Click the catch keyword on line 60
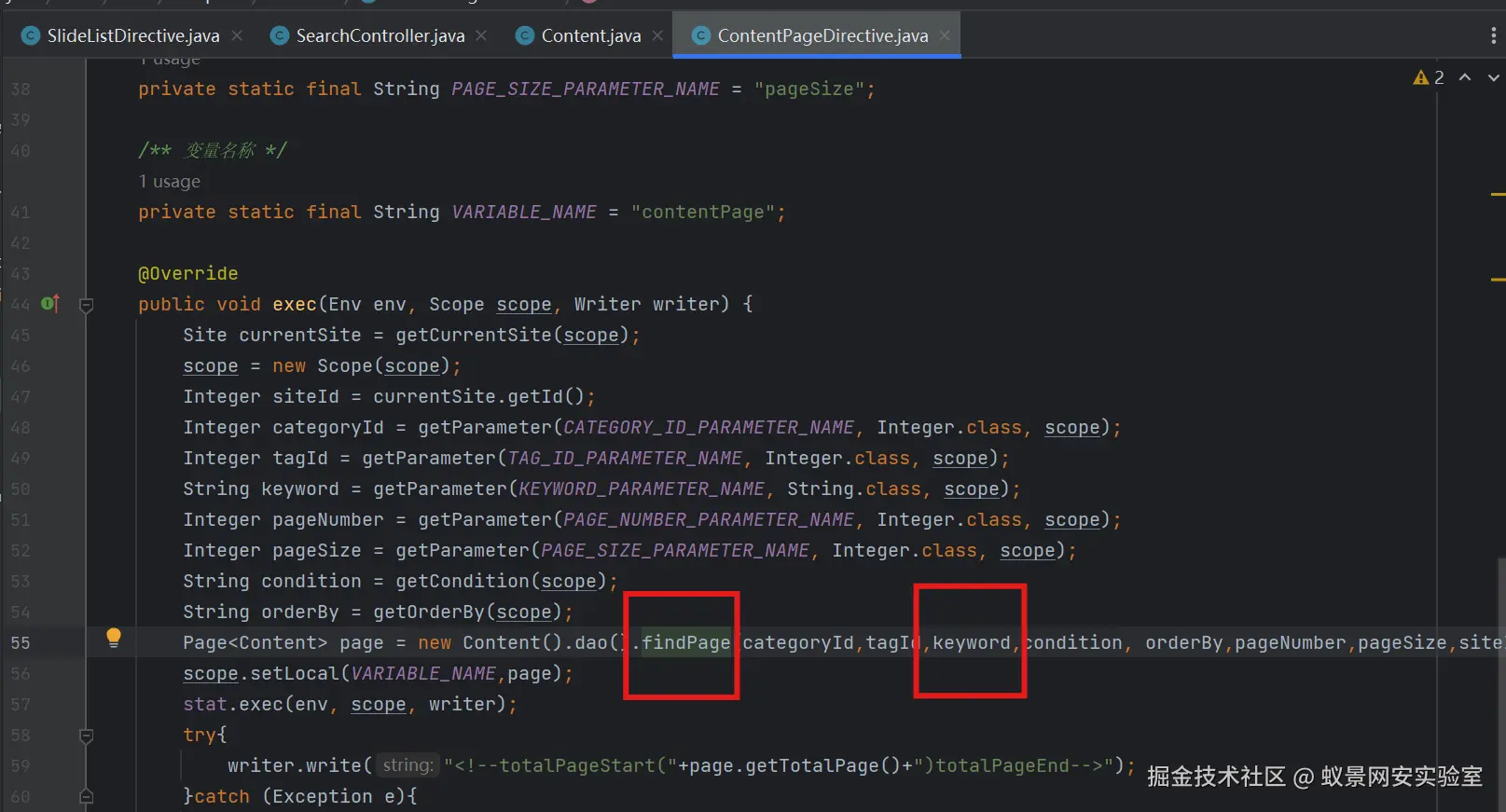 click(x=222, y=796)
